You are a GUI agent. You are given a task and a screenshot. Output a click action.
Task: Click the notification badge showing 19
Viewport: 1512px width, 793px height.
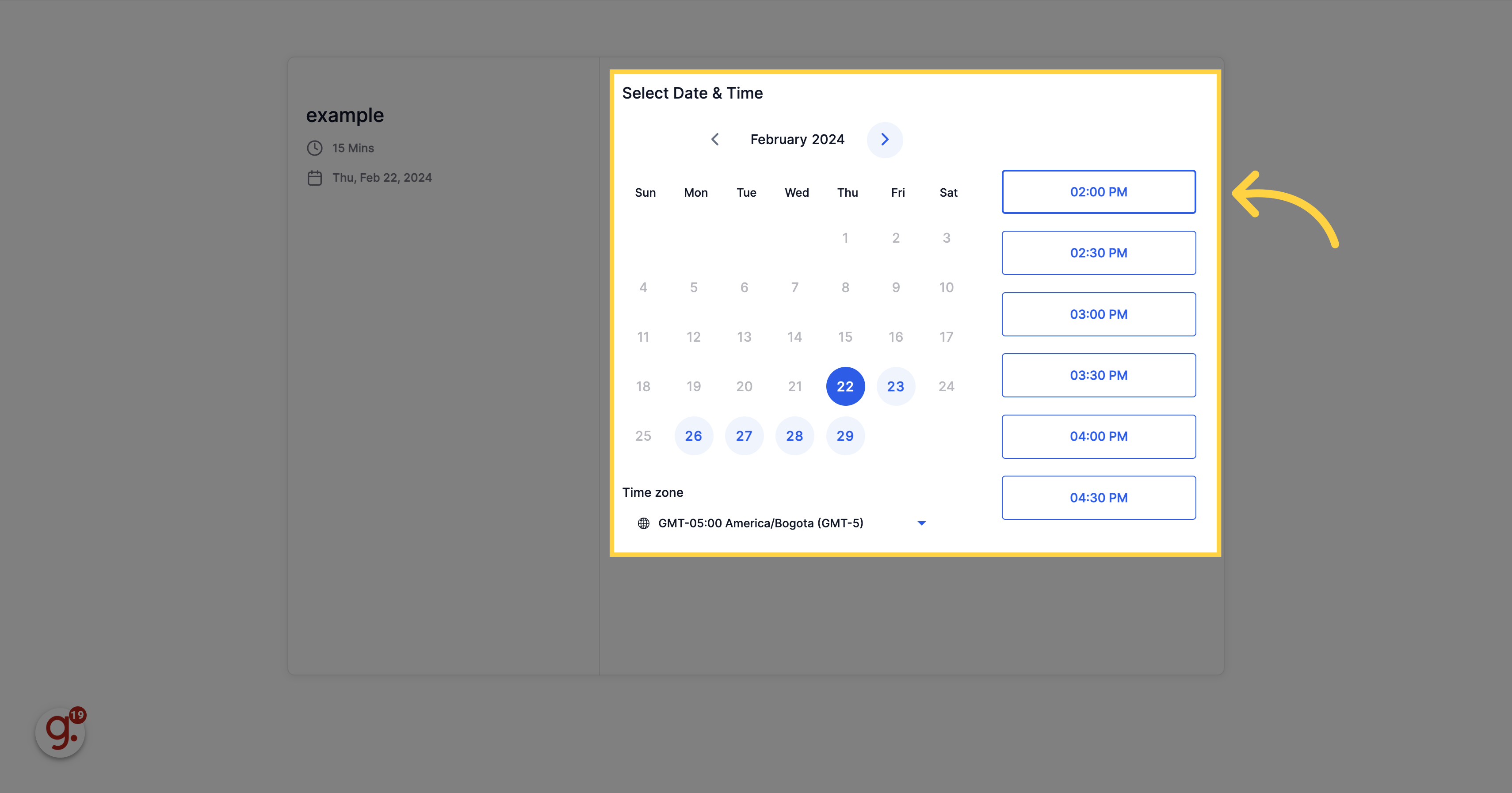click(77, 715)
